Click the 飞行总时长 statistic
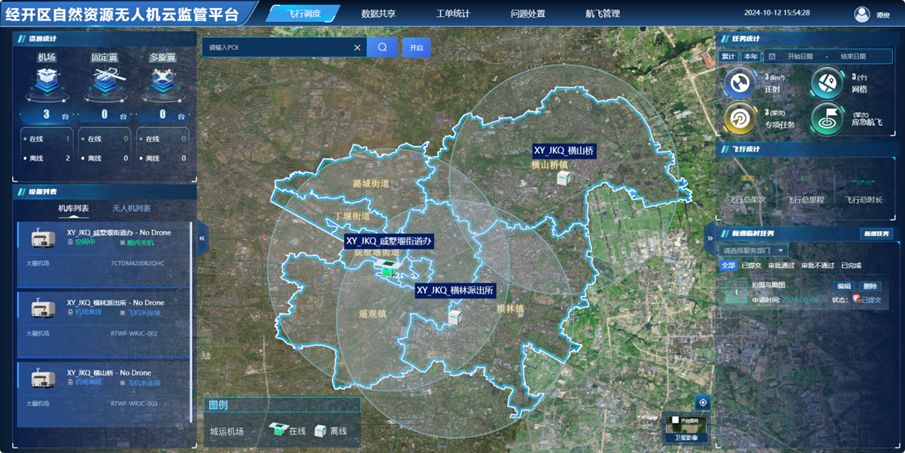Viewport: 905px width, 453px height. pos(863,200)
